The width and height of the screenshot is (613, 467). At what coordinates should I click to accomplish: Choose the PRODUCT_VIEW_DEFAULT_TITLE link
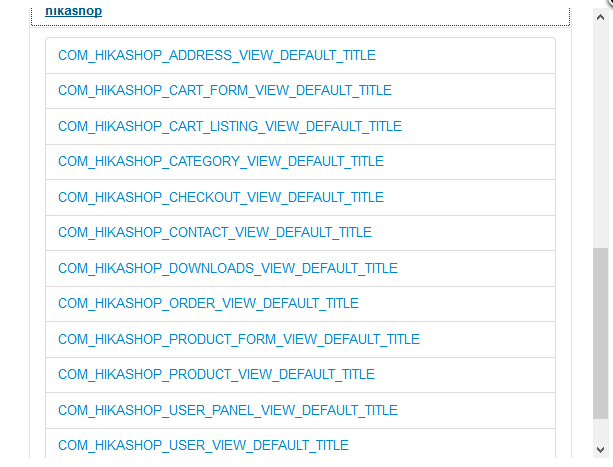pyautogui.click(x=216, y=374)
